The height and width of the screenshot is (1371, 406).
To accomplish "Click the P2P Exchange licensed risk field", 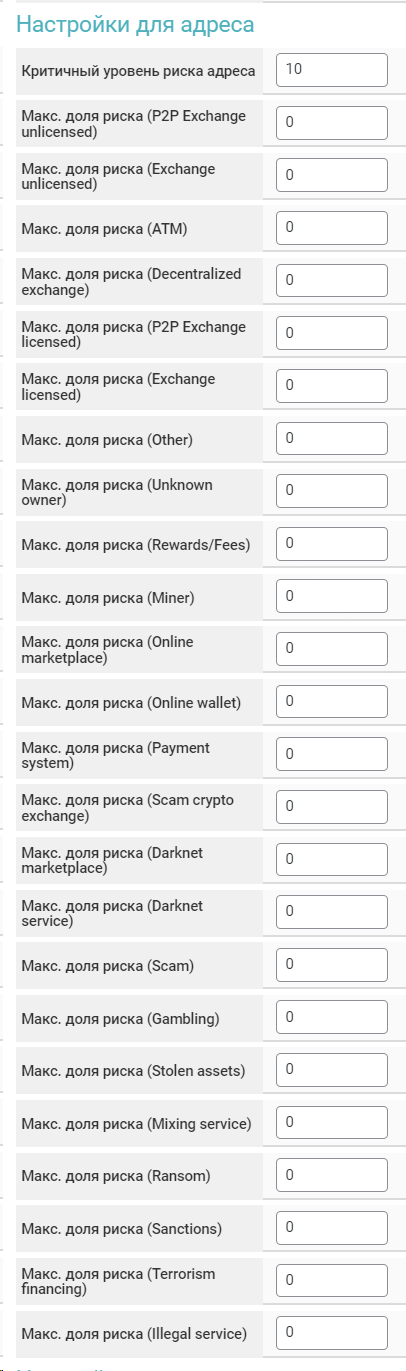I will (x=331, y=333).
